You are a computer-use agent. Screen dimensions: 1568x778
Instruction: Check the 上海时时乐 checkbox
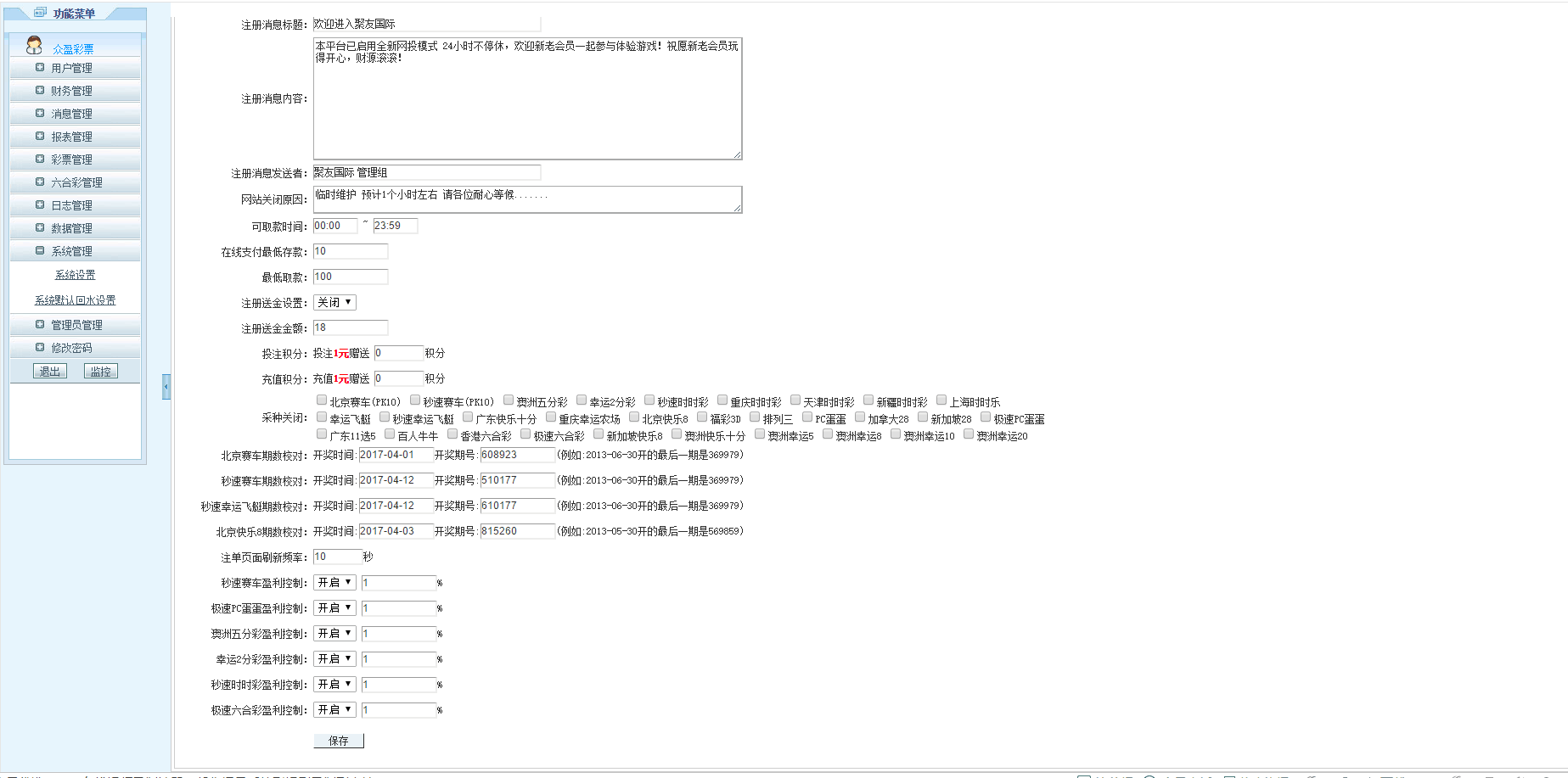941,400
